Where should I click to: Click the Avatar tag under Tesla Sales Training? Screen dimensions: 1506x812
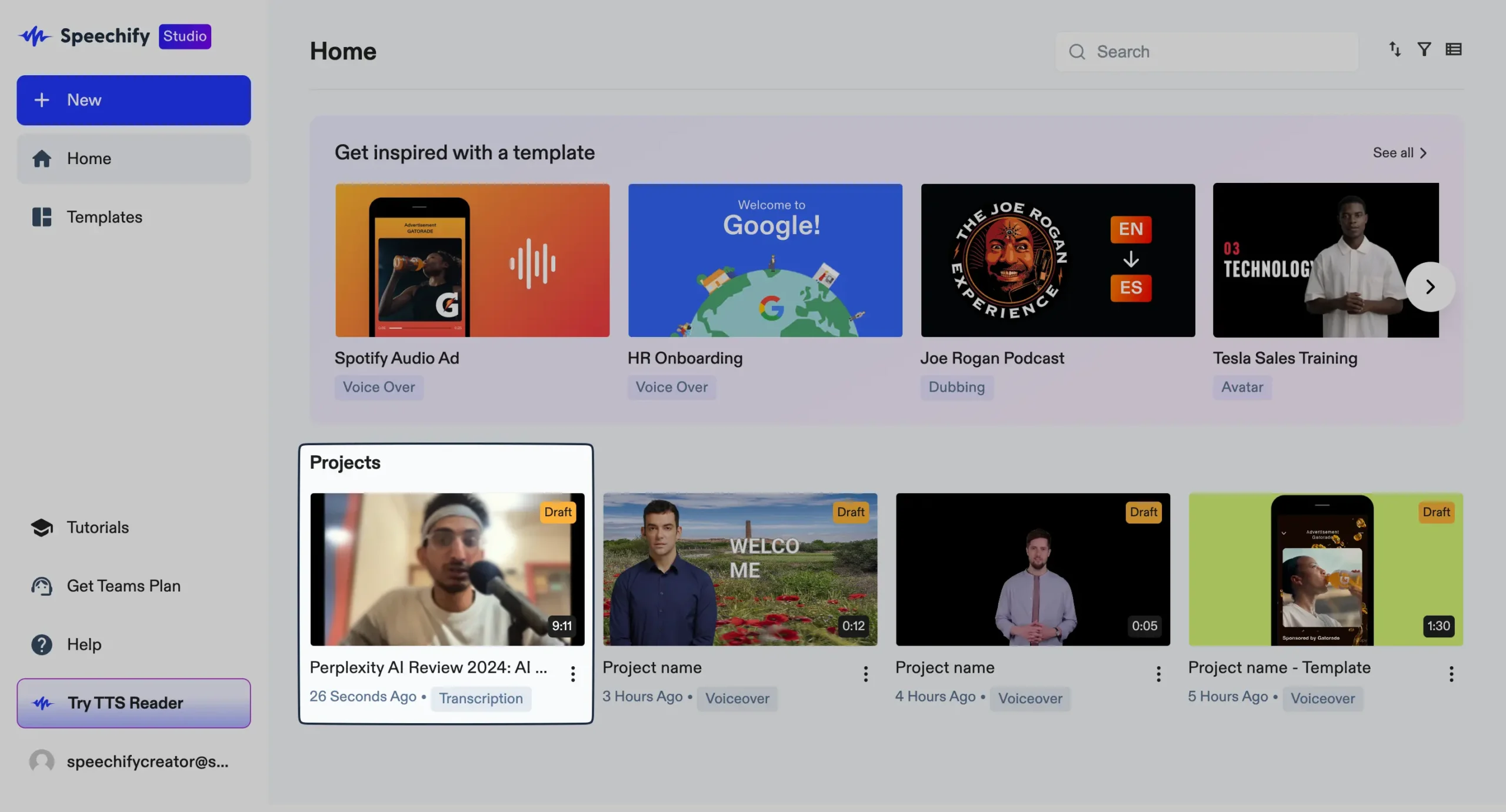coord(1242,387)
